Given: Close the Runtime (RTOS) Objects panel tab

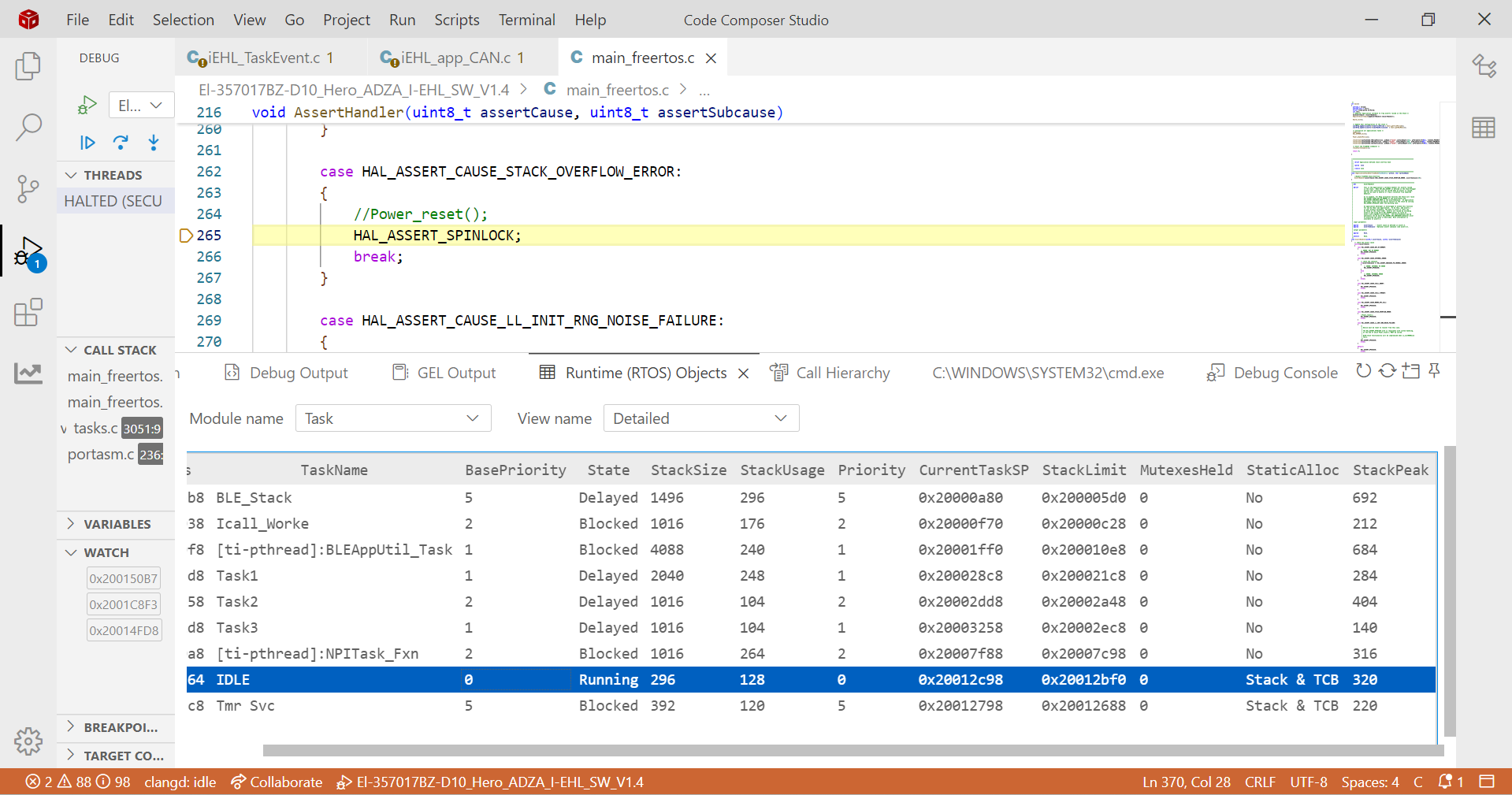Looking at the screenshot, I should (x=743, y=373).
